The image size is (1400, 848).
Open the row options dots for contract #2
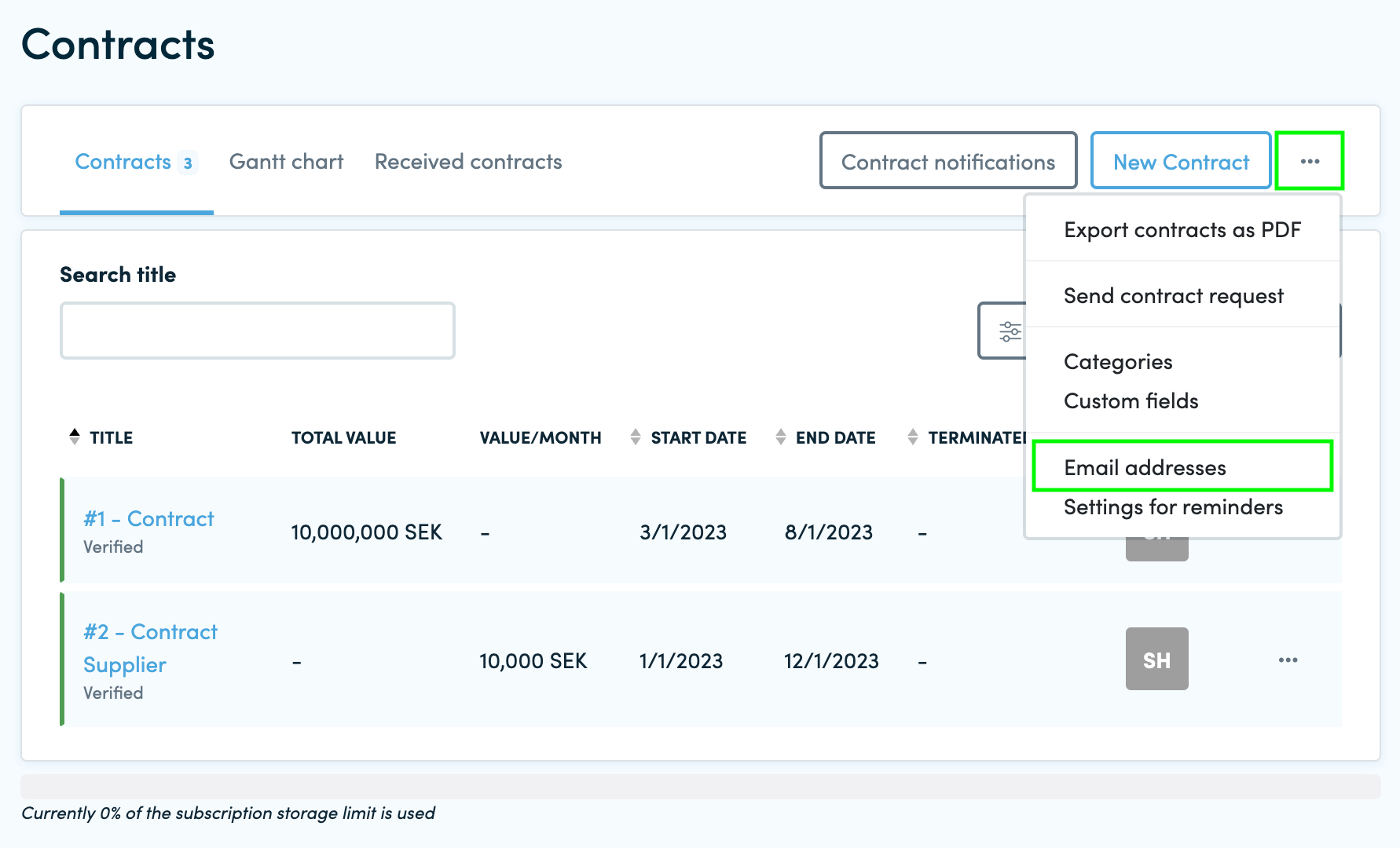[x=1288, y=660]
